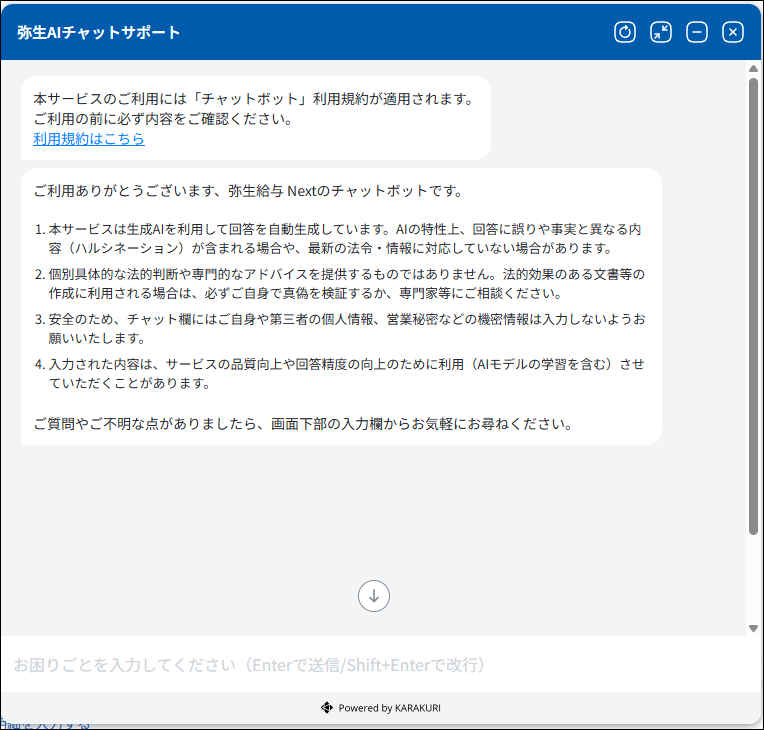
Task: Minimize the chat support window
Action: (x=697, y=33)
